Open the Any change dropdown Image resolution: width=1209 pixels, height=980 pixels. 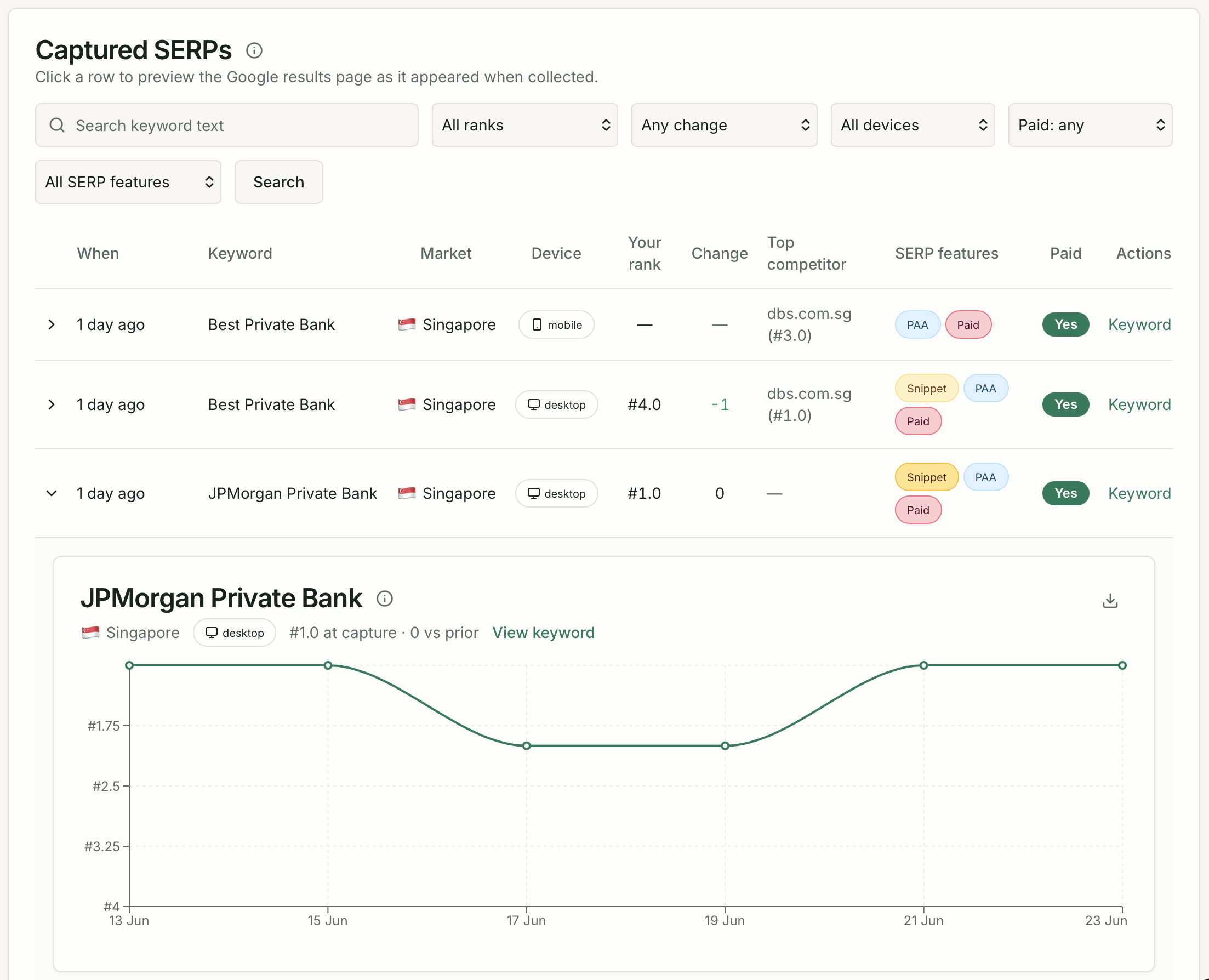(724, 125)
